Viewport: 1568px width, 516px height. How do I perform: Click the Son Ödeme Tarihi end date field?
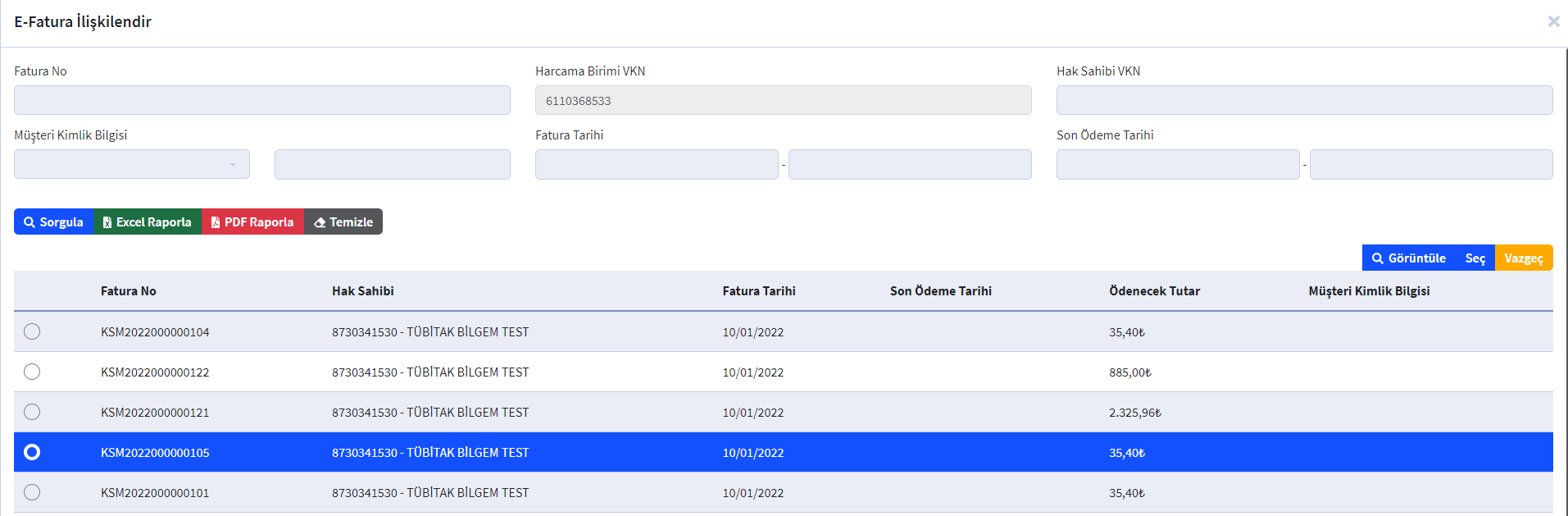[1431, 164]
